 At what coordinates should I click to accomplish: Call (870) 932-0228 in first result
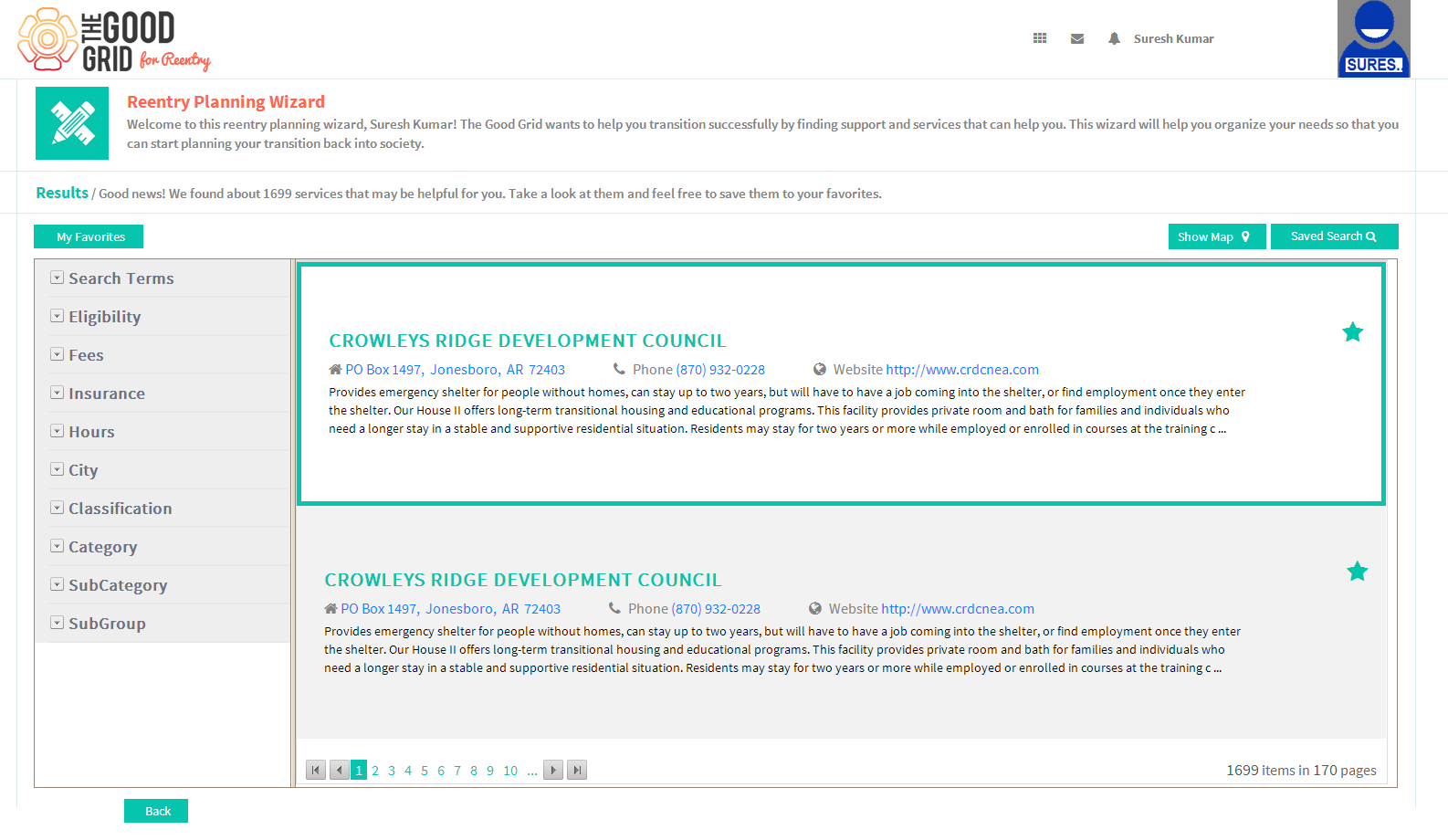coord(720,370)
